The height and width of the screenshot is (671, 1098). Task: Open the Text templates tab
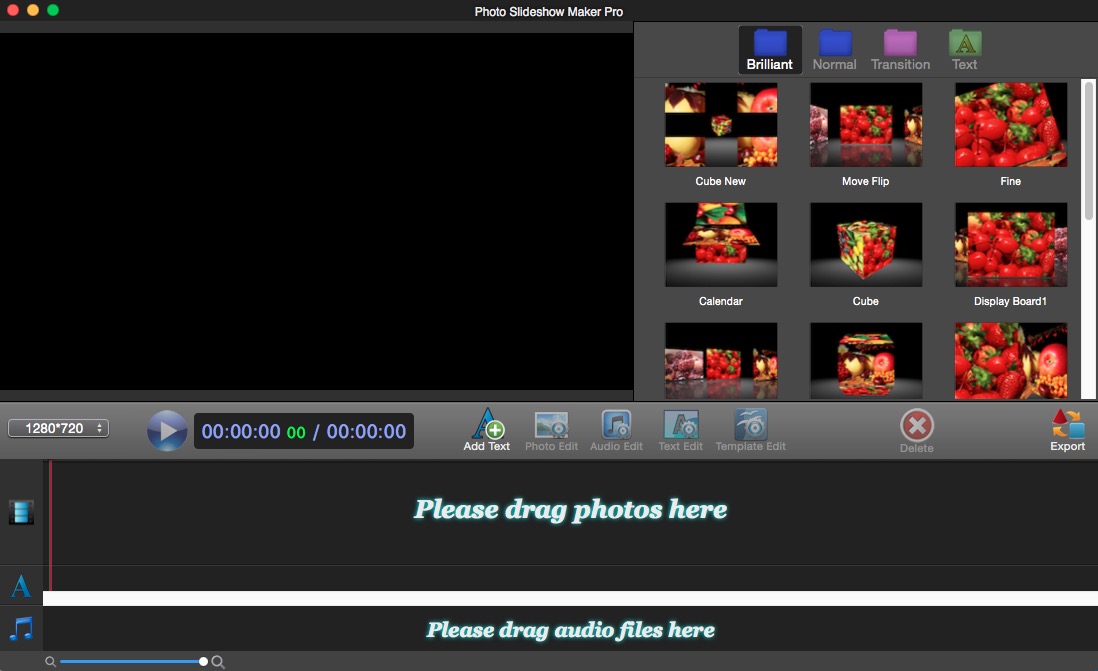pos(964,50)
